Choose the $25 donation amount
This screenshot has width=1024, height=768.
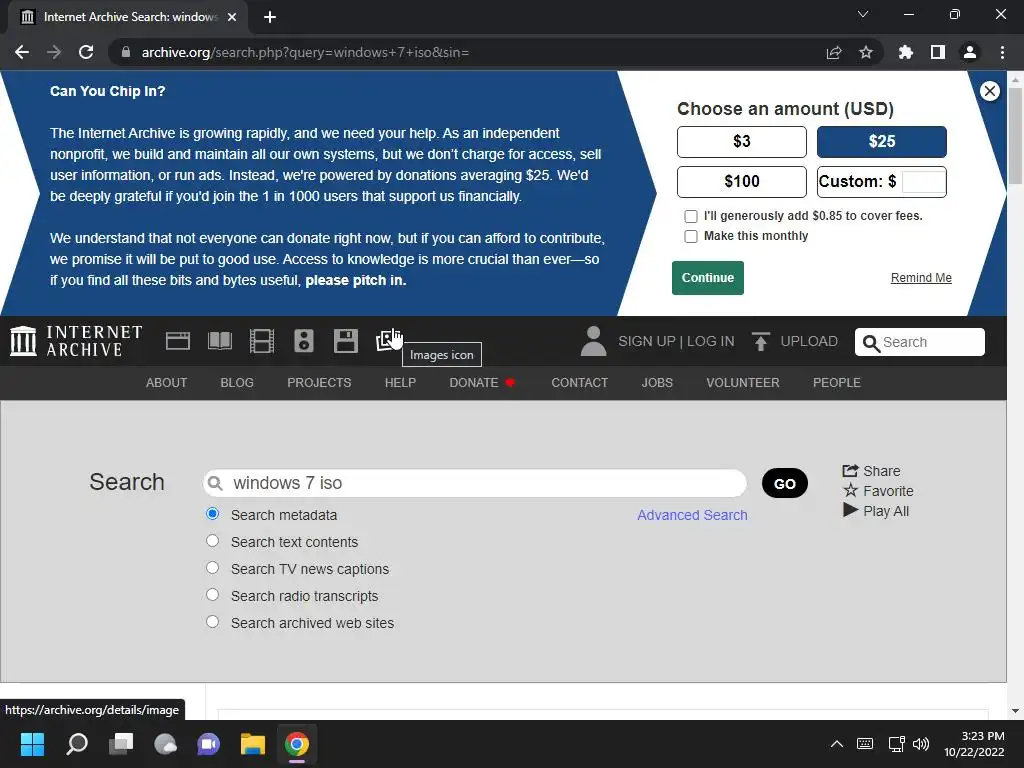[x=882, y=142]
